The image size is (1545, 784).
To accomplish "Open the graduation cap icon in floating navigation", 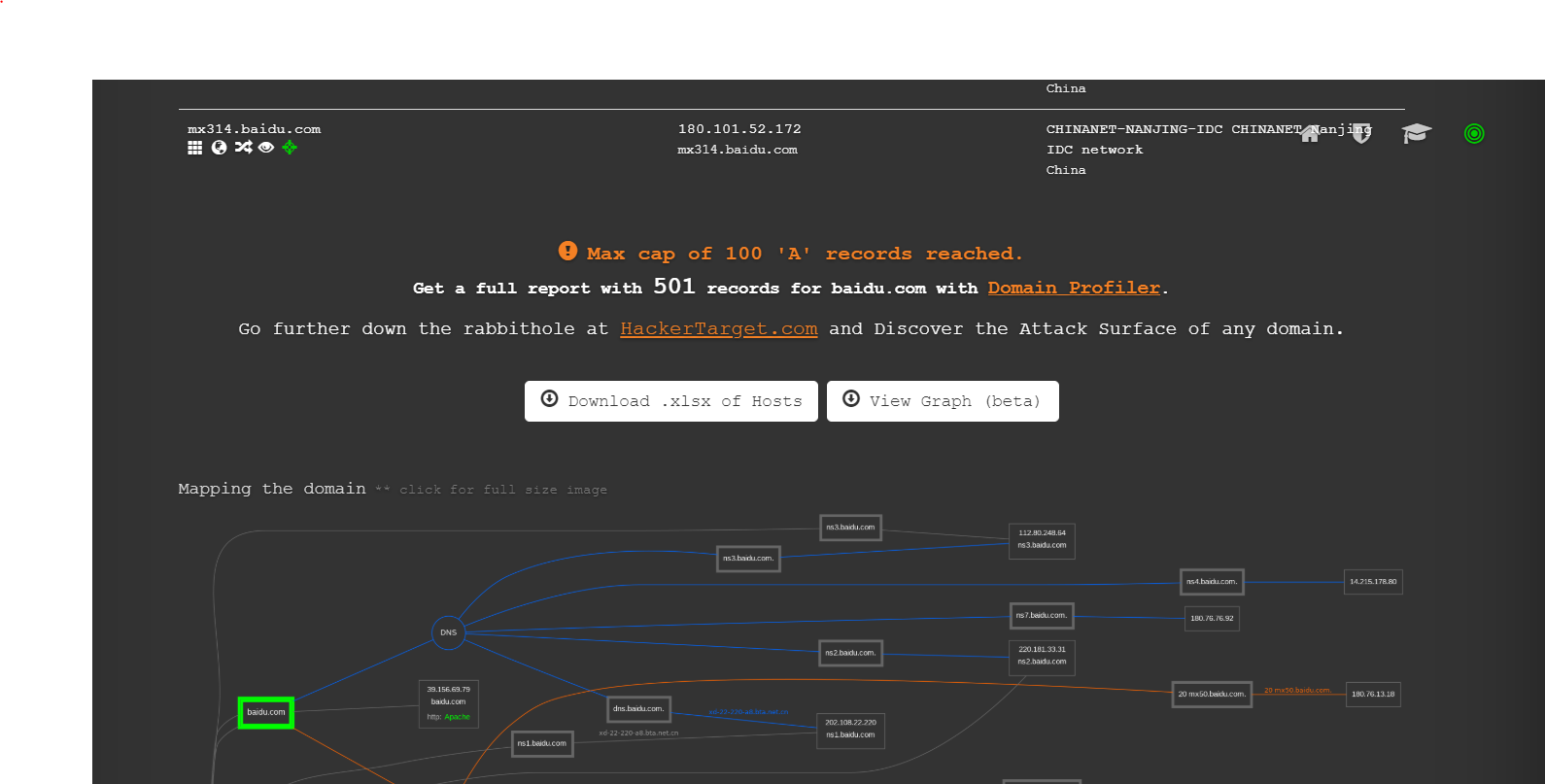I will 1417,133.
